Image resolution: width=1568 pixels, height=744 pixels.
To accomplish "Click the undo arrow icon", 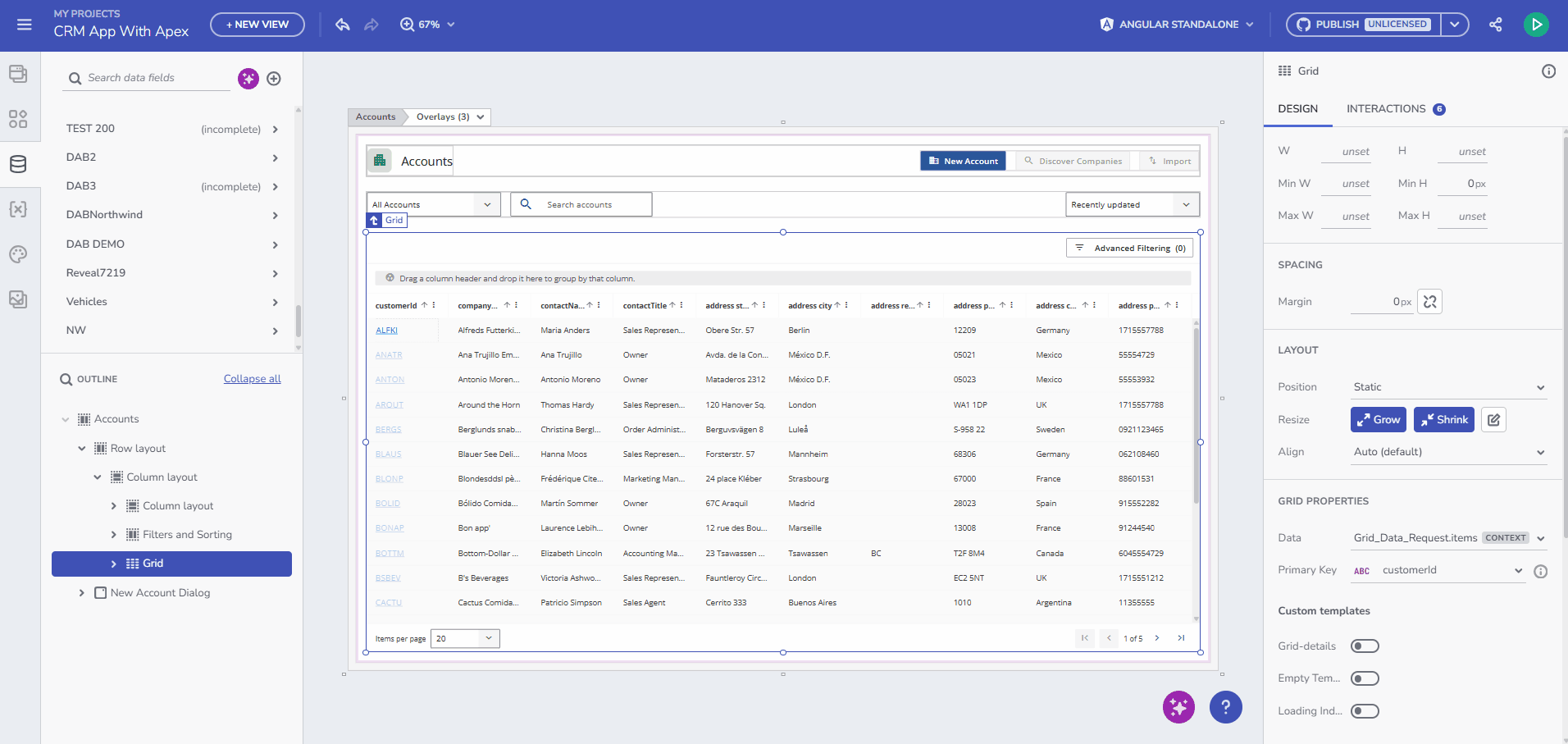I will [343, 25].
